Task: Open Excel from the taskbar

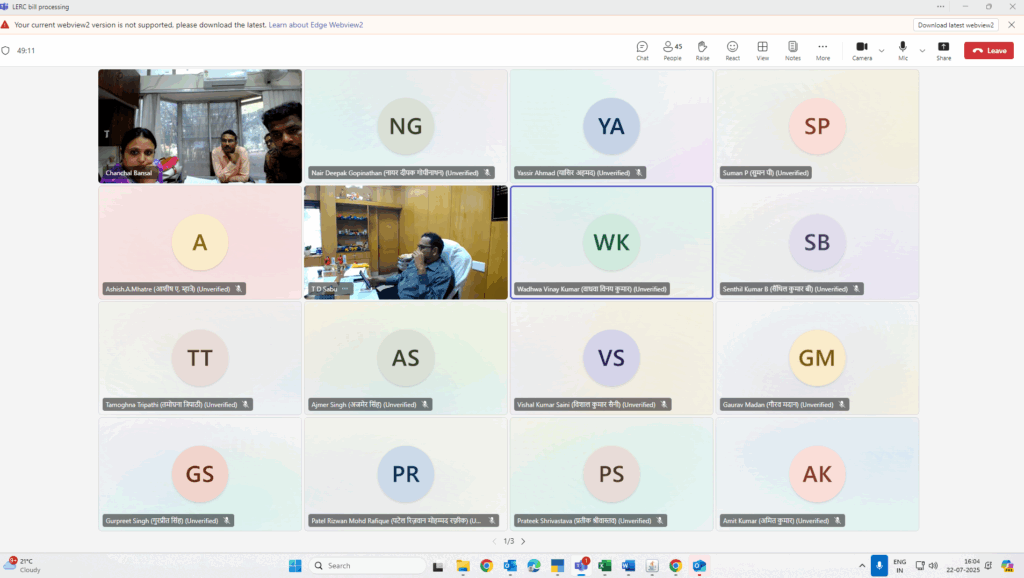Action: [x=605, y=566]
